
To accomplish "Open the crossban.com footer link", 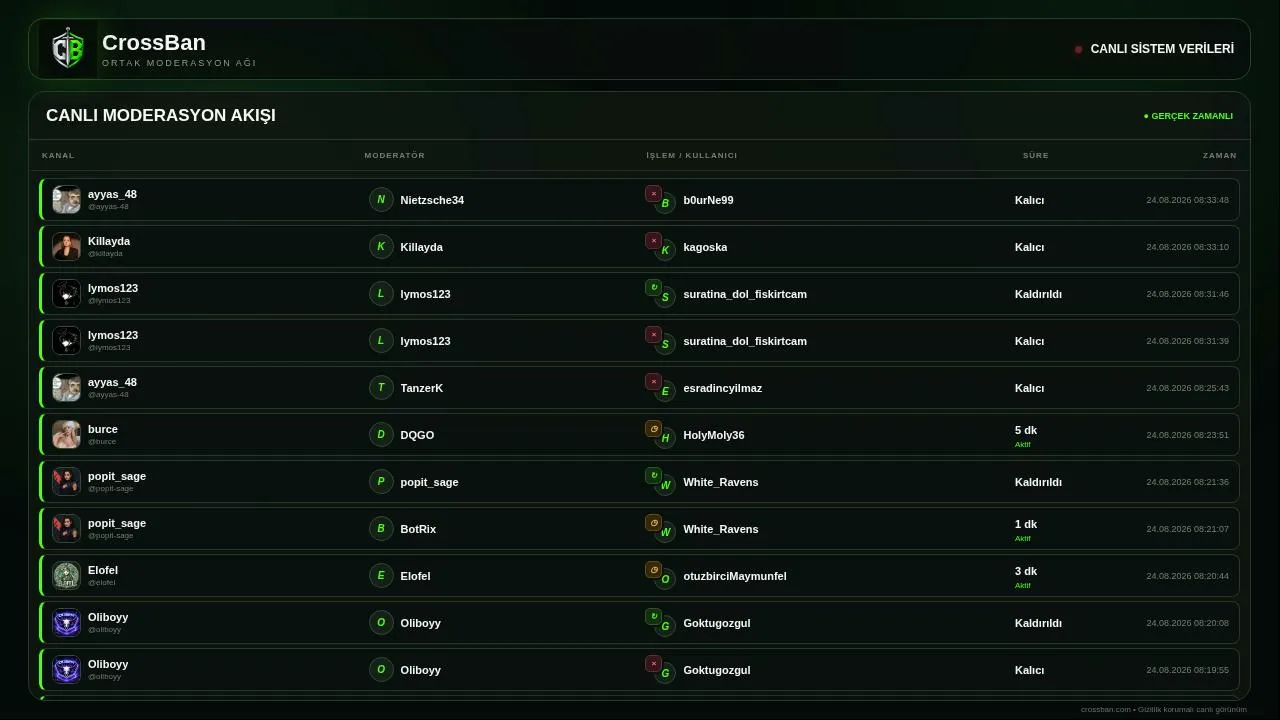I will [1105, 710].
